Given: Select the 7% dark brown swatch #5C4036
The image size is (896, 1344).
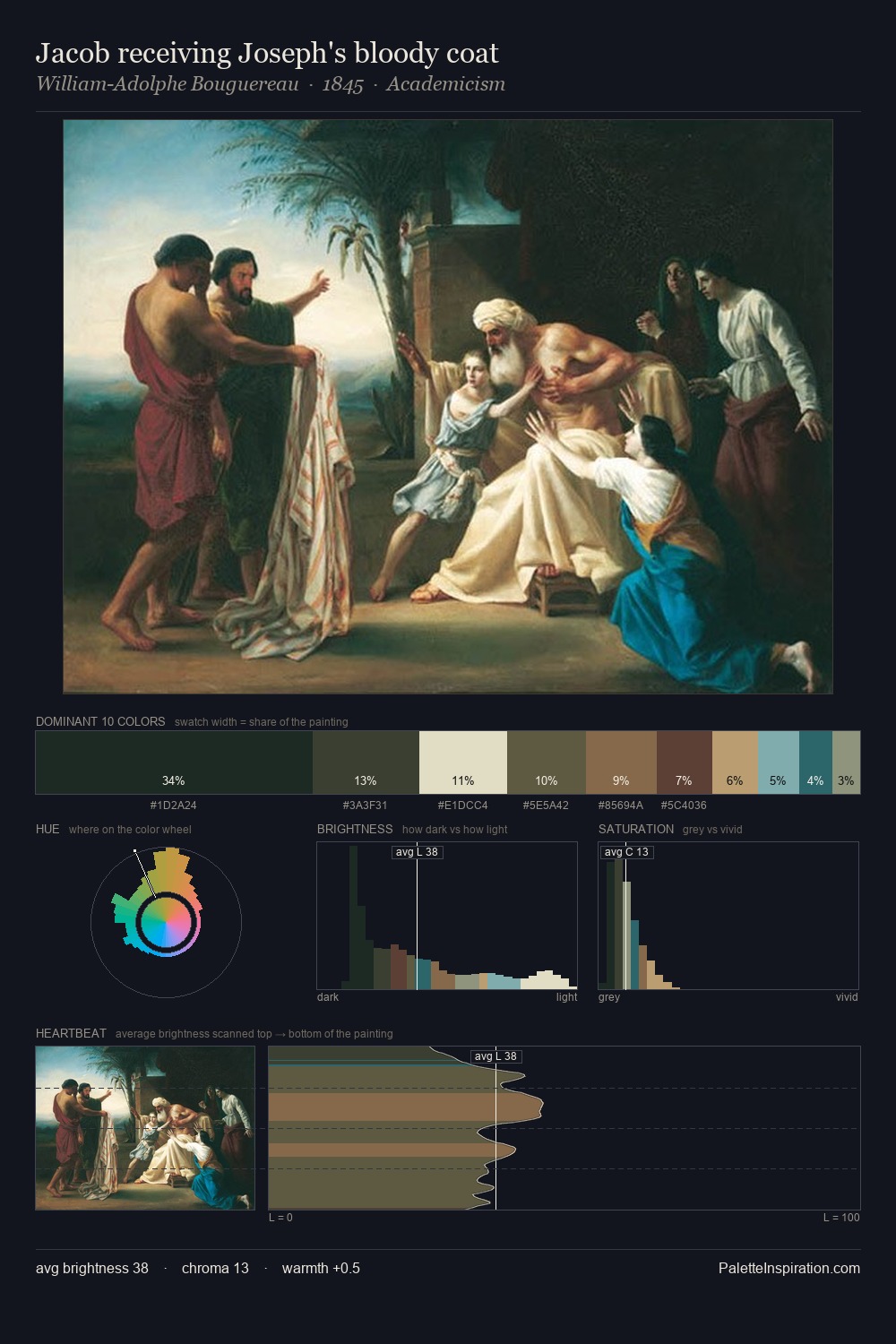Looking at the screenshot, I should (685, 762).
